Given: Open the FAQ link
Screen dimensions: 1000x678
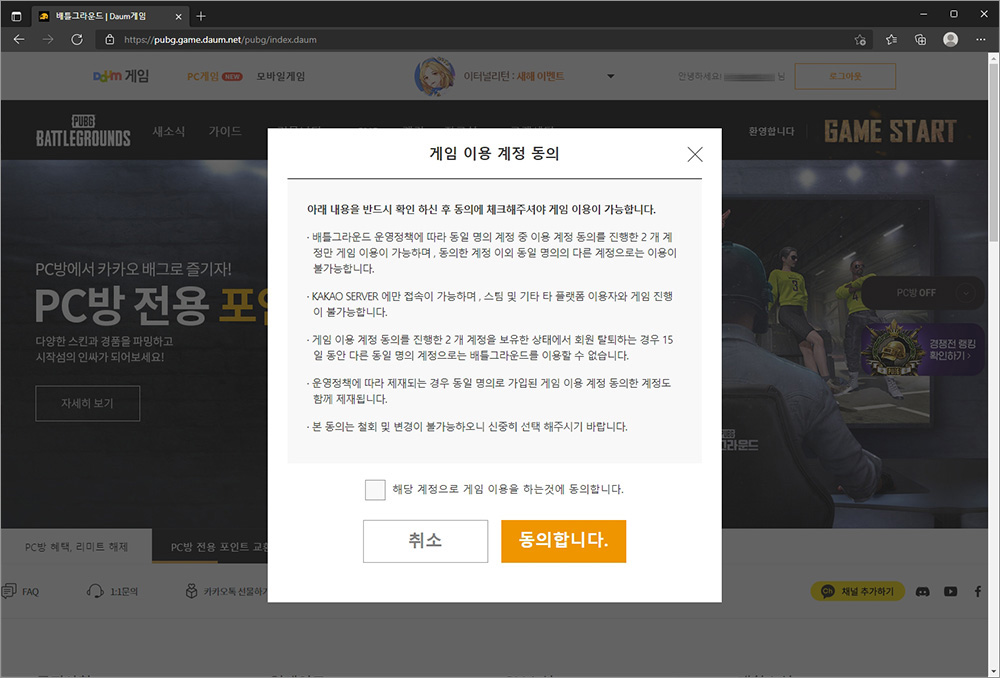Looking at the screenshot, I should 20,591.
